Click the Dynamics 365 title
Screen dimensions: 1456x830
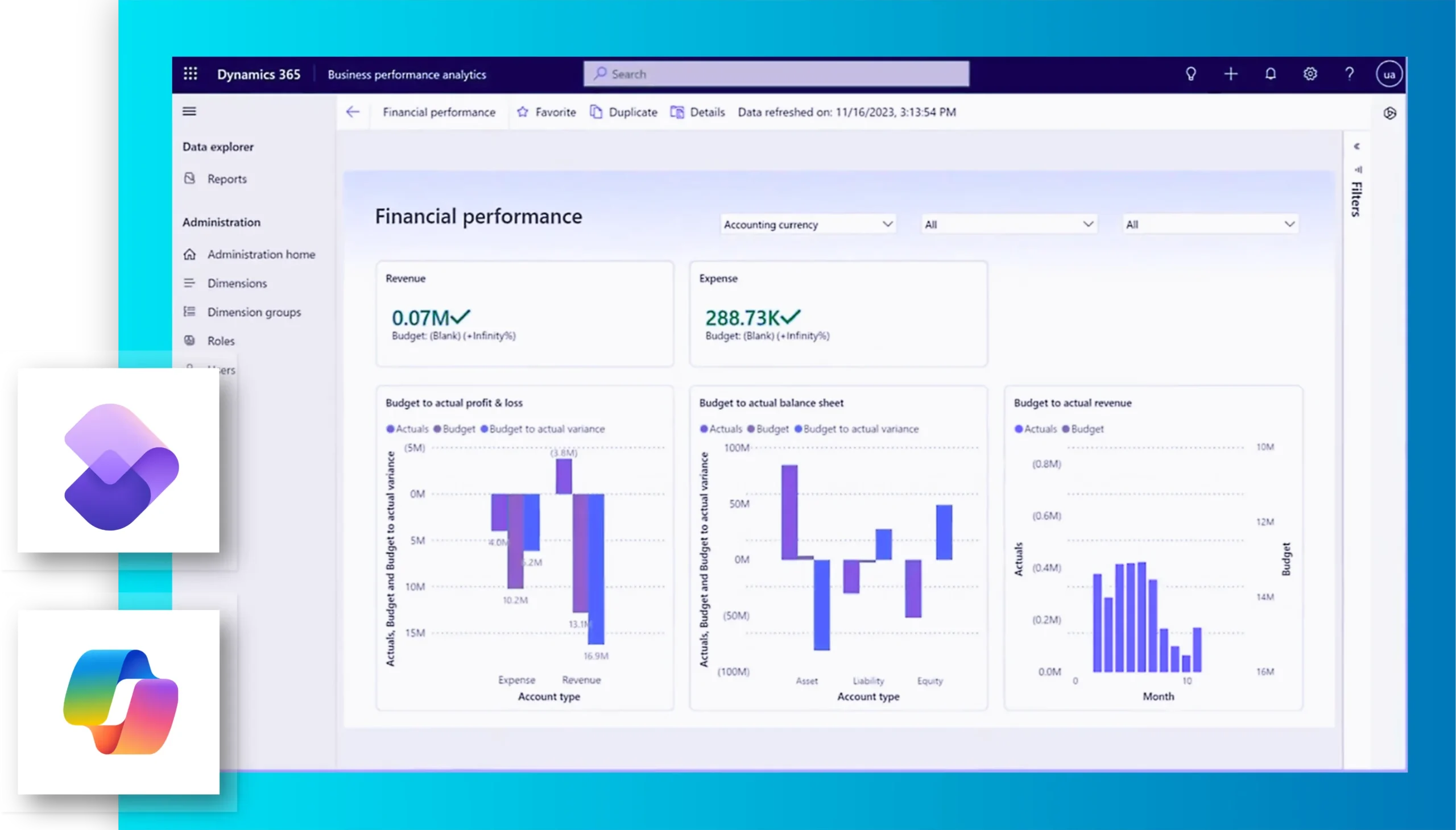[258, 74]
